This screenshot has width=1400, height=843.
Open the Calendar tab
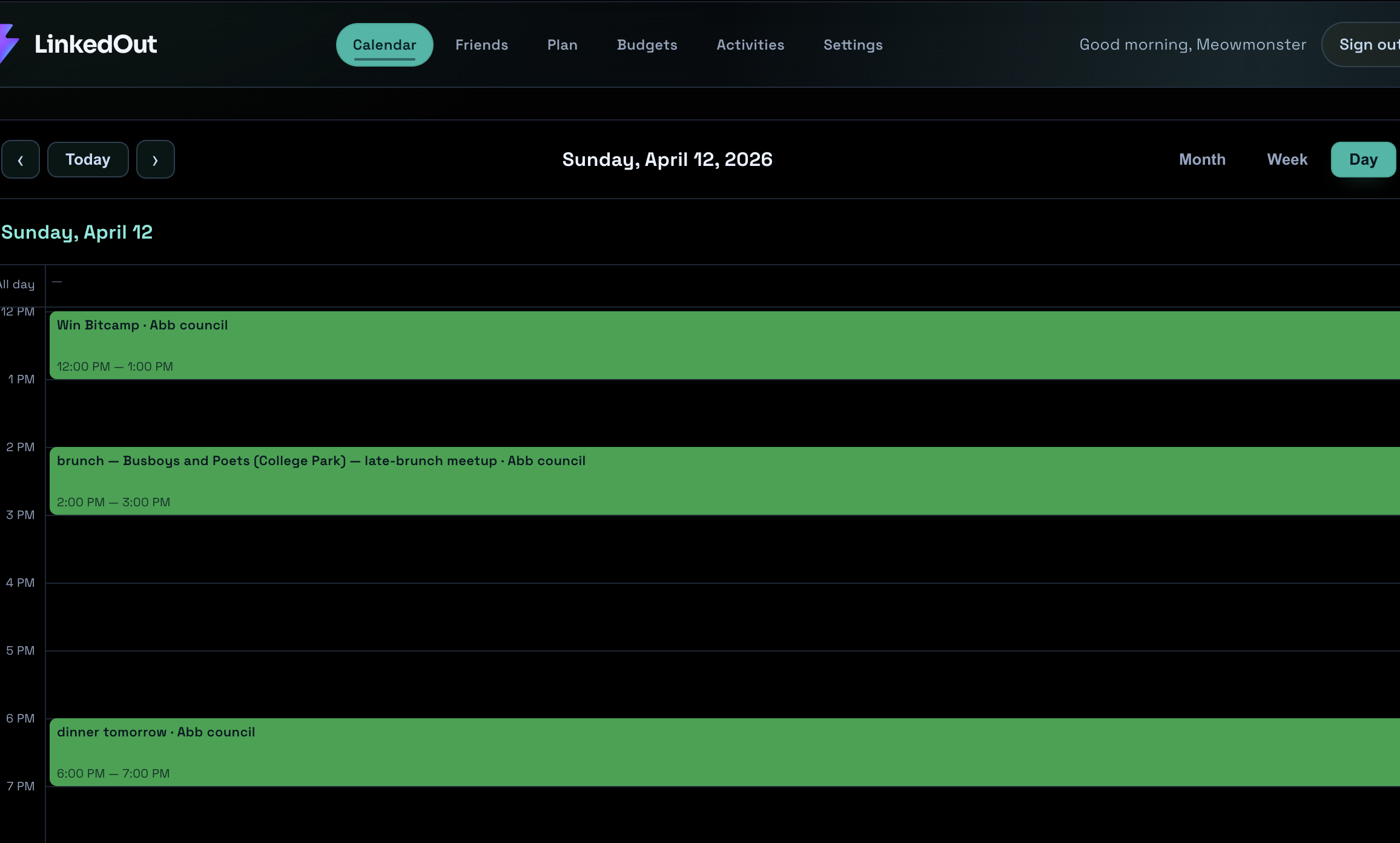(x=385, y=45)
